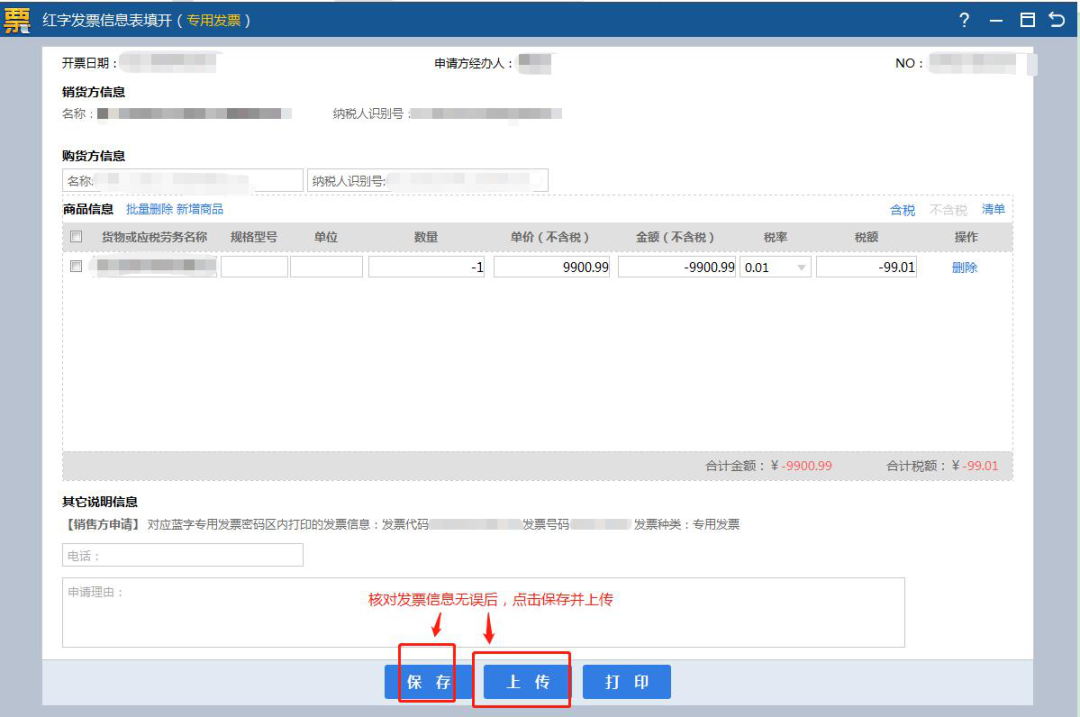
Task: Click the 申请理由 reason text area
Action: click(x=483, y=612)
